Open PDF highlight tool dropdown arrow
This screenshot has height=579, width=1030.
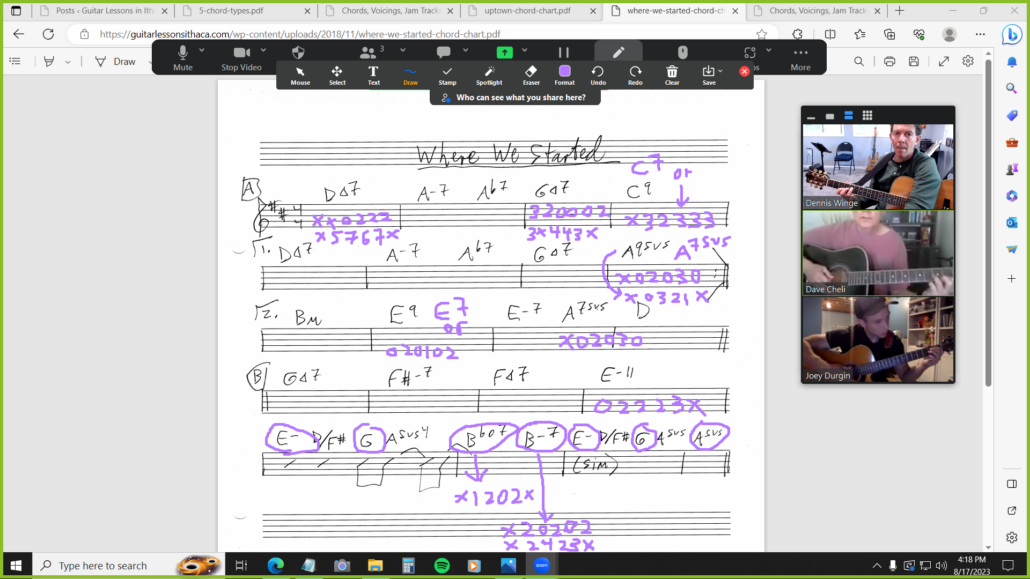click(x=67, y=61)
